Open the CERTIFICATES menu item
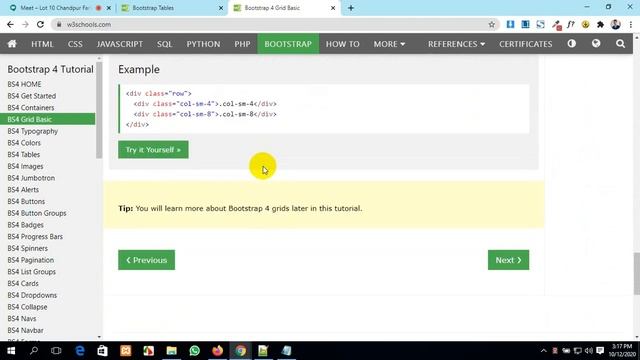 point(525,44)
